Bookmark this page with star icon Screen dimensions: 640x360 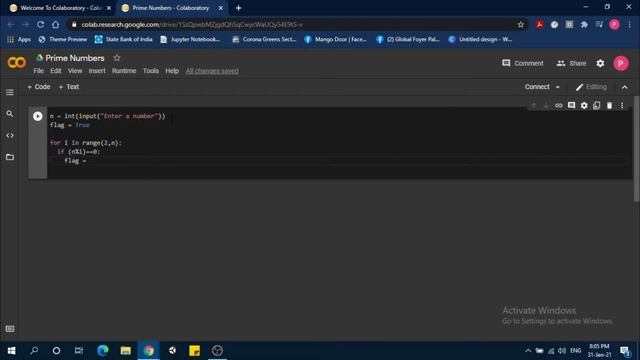pyautogui.click(x=520, y=24)
